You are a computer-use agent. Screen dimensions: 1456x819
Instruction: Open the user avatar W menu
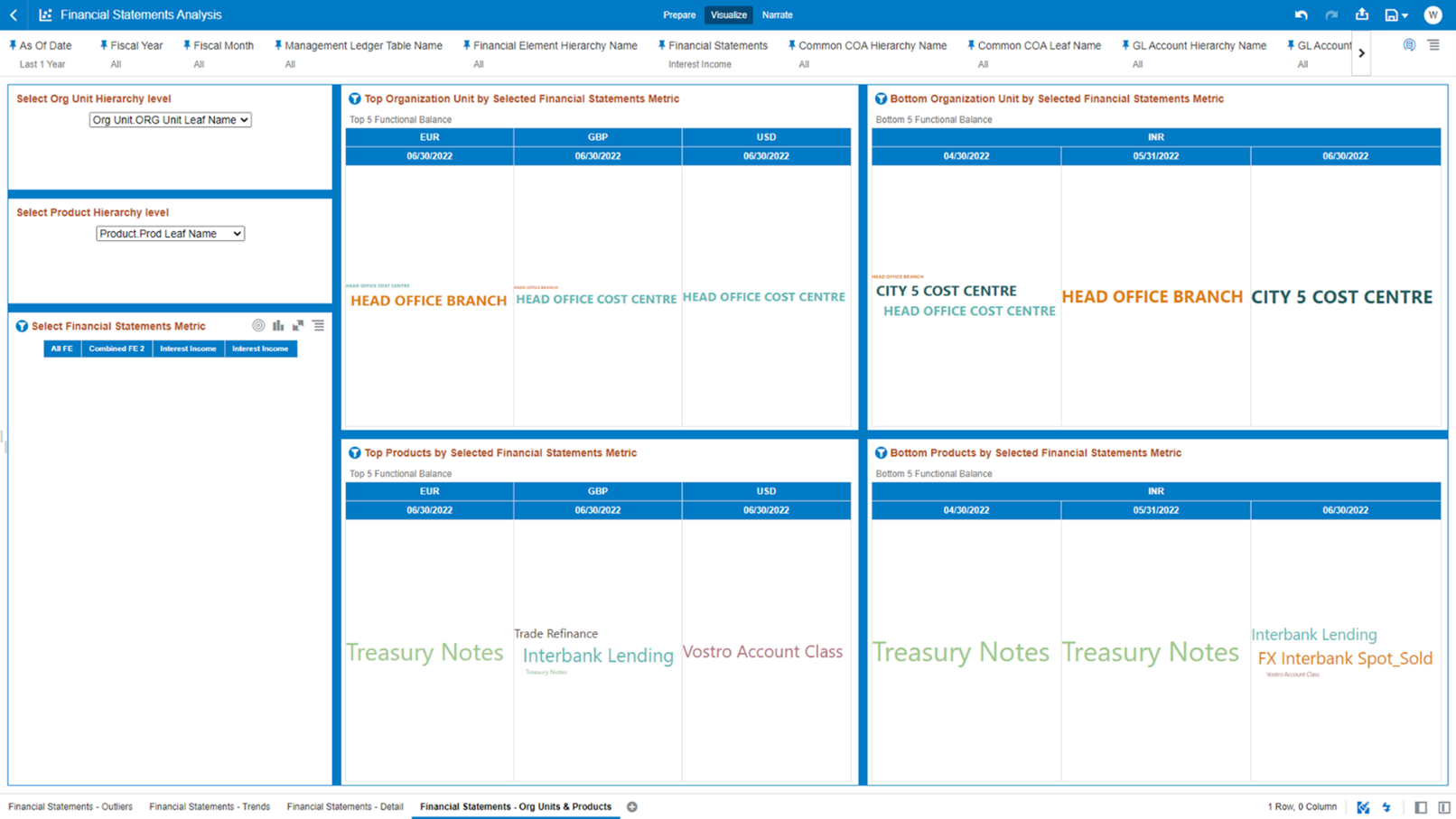click(1433, 14)
